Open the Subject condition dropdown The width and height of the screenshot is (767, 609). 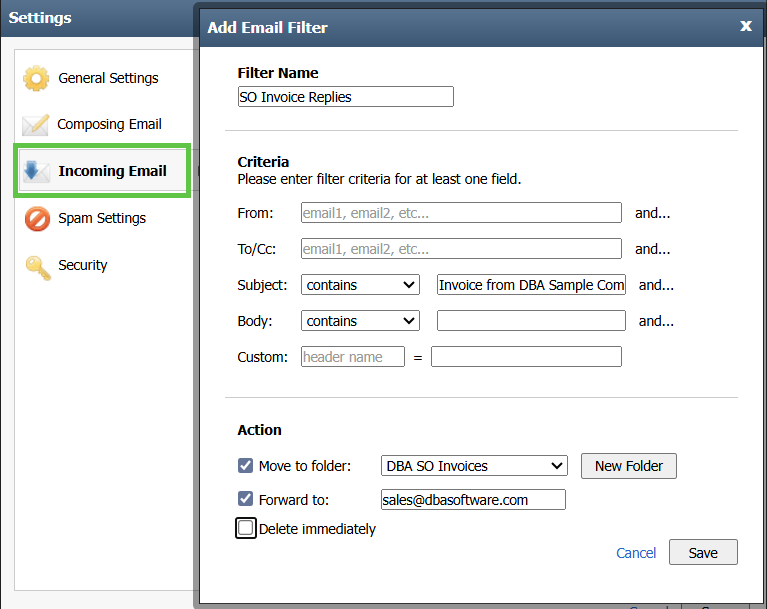pyautogui.click(x=360, y=285)
